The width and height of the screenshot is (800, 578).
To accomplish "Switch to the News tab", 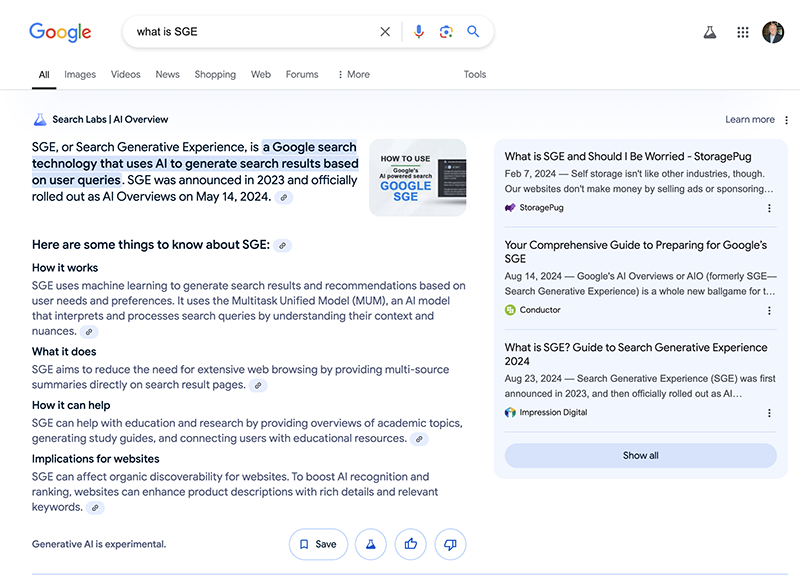I will pyautogui.click(x=167, y=74).
